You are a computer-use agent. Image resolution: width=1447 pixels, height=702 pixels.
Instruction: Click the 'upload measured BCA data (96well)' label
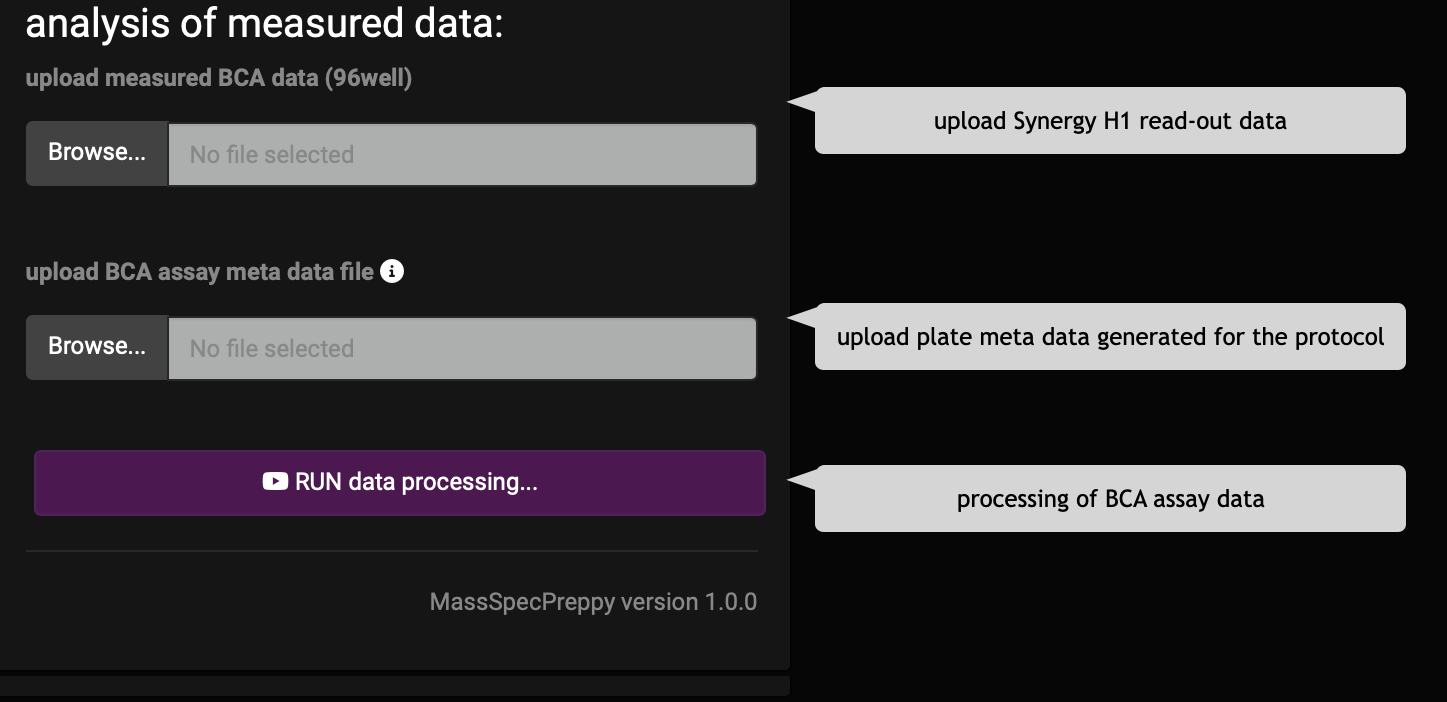(218, 78)
